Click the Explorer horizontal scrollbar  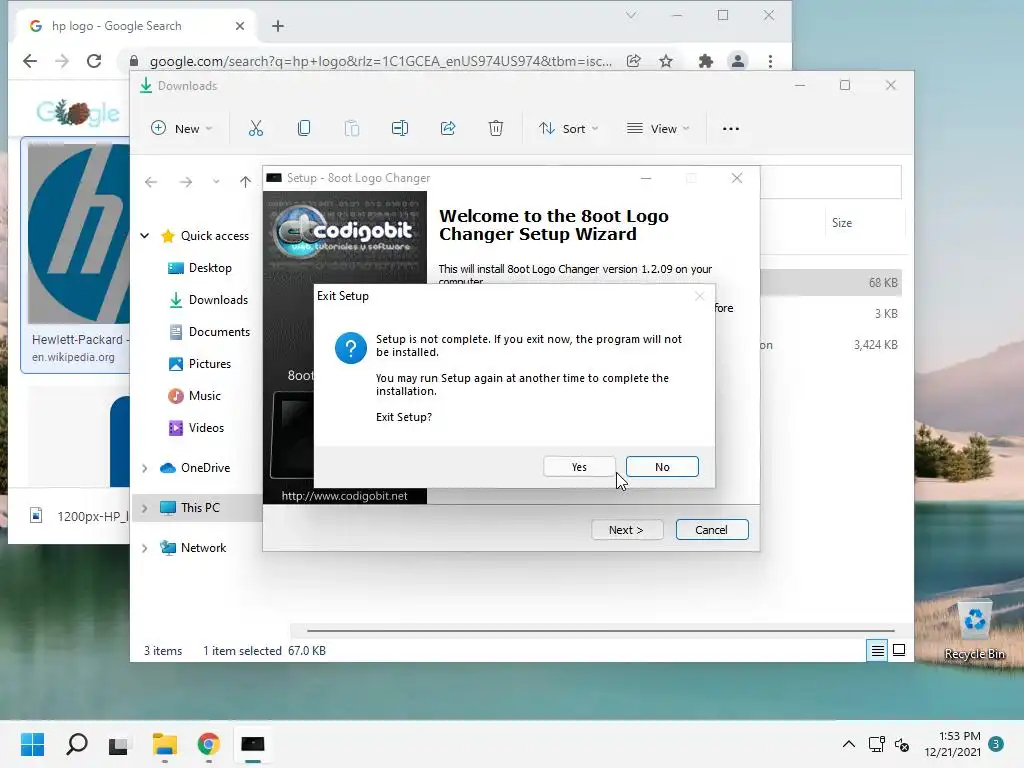point(601,631)
